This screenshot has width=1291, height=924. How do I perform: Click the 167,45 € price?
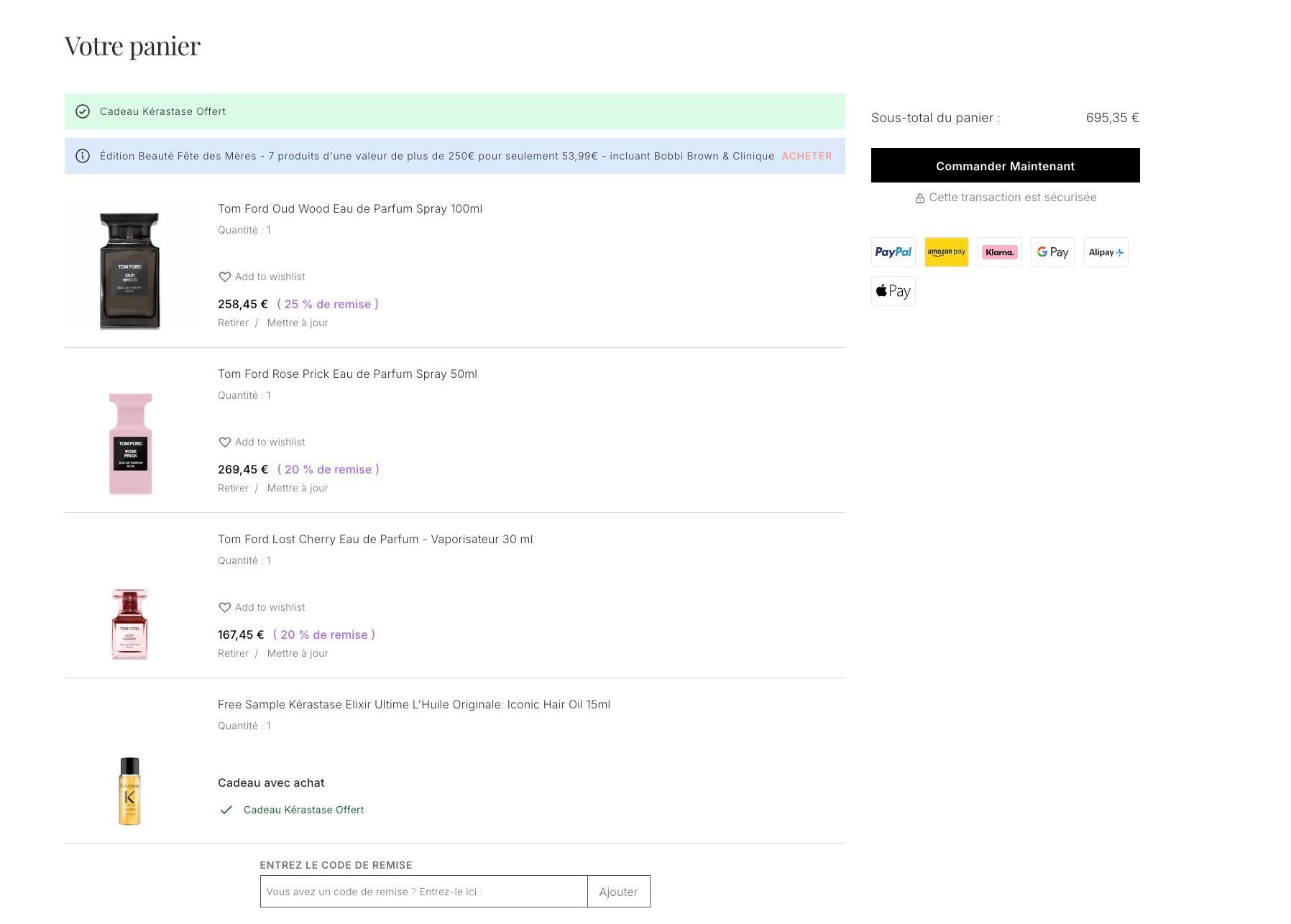tap(241, 634)
